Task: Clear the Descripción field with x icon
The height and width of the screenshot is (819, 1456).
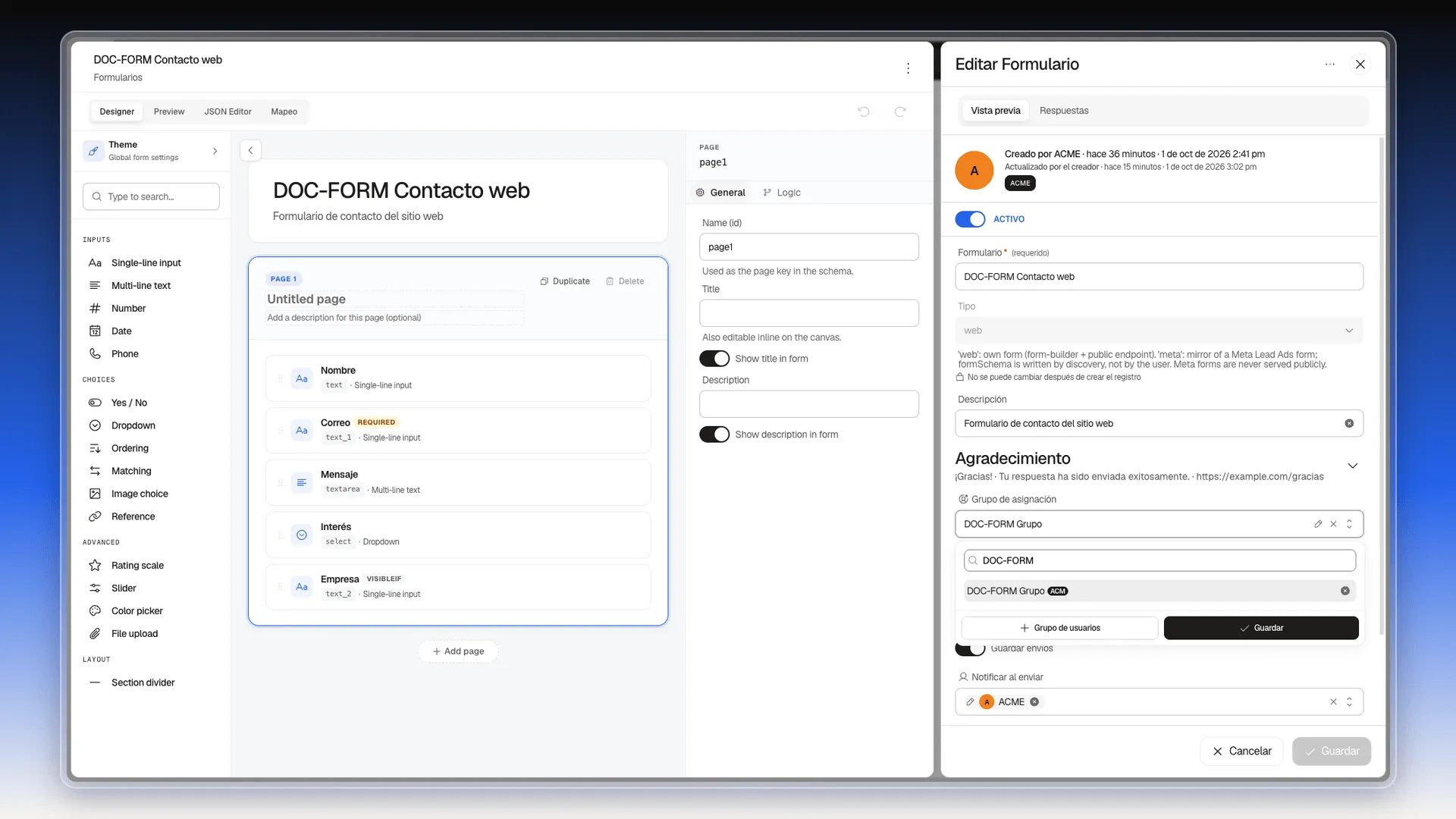Action: point(1349,424)
